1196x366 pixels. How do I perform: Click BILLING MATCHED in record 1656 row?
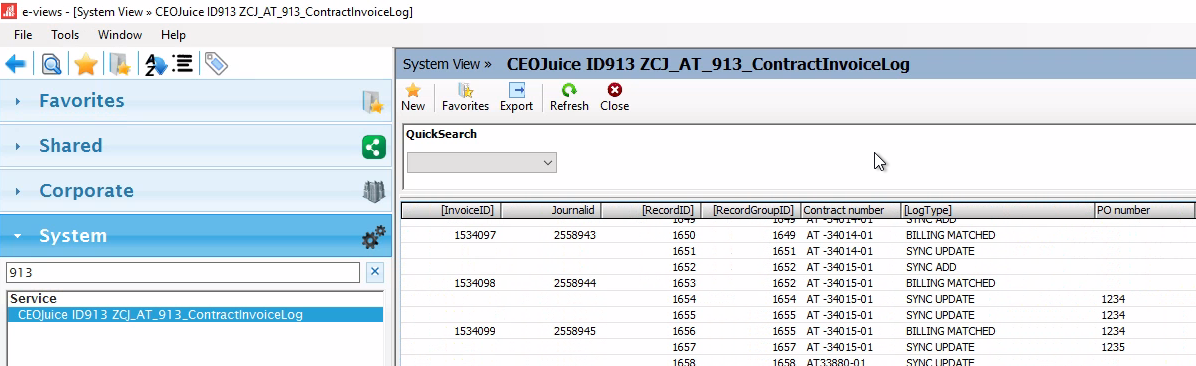coord(950,331)
